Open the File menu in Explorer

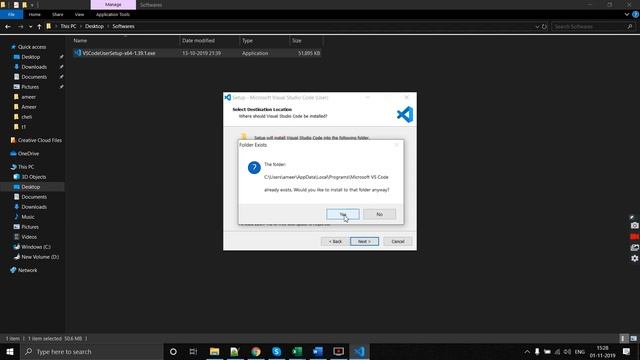pos(11,14)
